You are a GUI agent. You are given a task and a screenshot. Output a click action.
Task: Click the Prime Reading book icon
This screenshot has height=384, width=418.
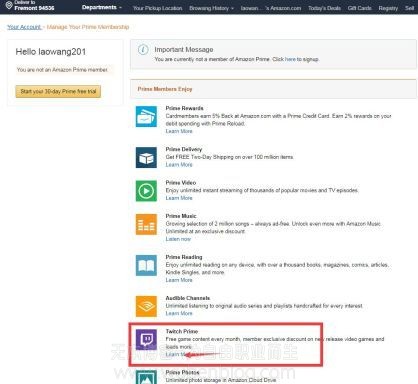146,265
